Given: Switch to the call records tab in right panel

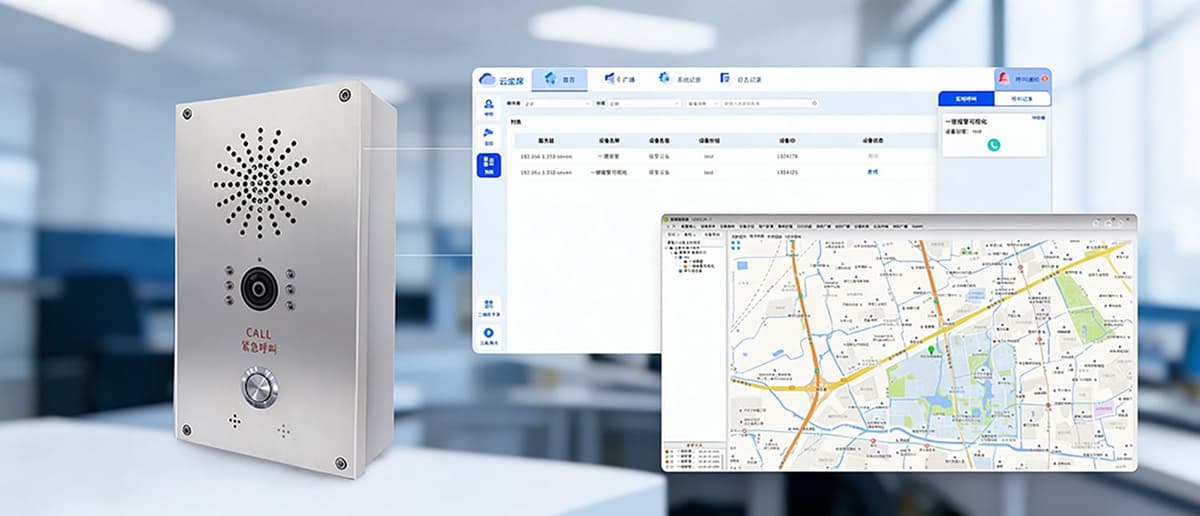Looking at the screenshot, I should pos(1022,98).
